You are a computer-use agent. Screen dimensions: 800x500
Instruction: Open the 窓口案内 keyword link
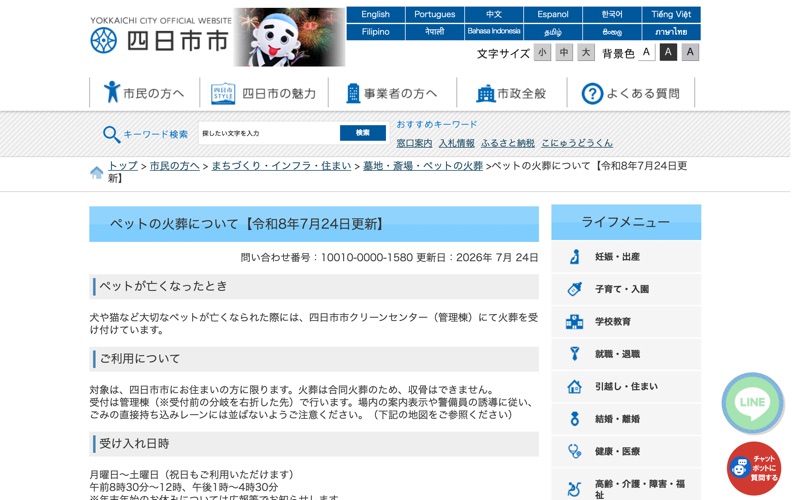point(414,143)
